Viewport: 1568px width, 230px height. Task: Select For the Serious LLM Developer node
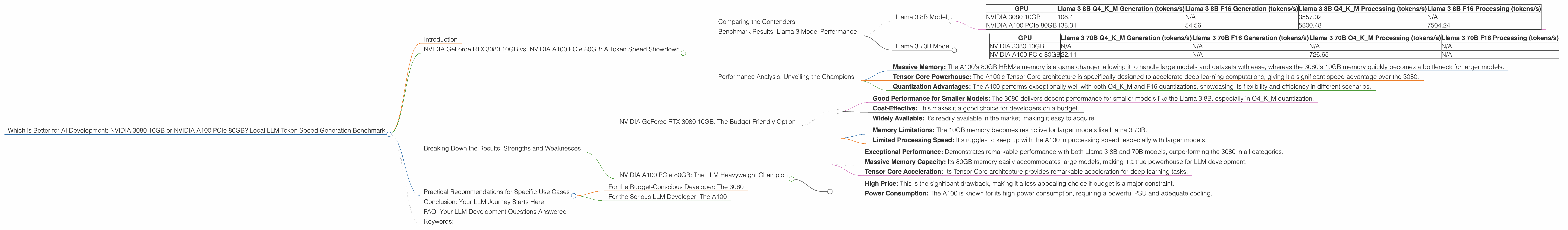(x=667, y=197)
